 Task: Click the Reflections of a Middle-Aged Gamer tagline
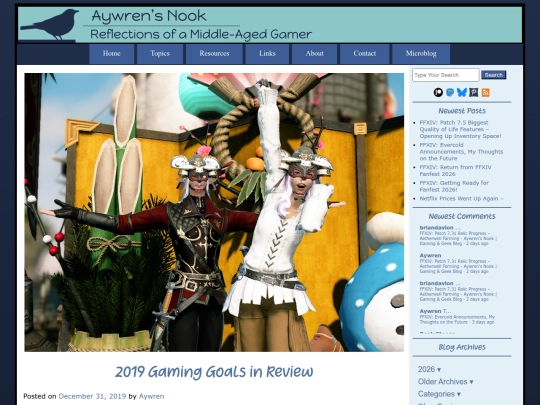201,34
